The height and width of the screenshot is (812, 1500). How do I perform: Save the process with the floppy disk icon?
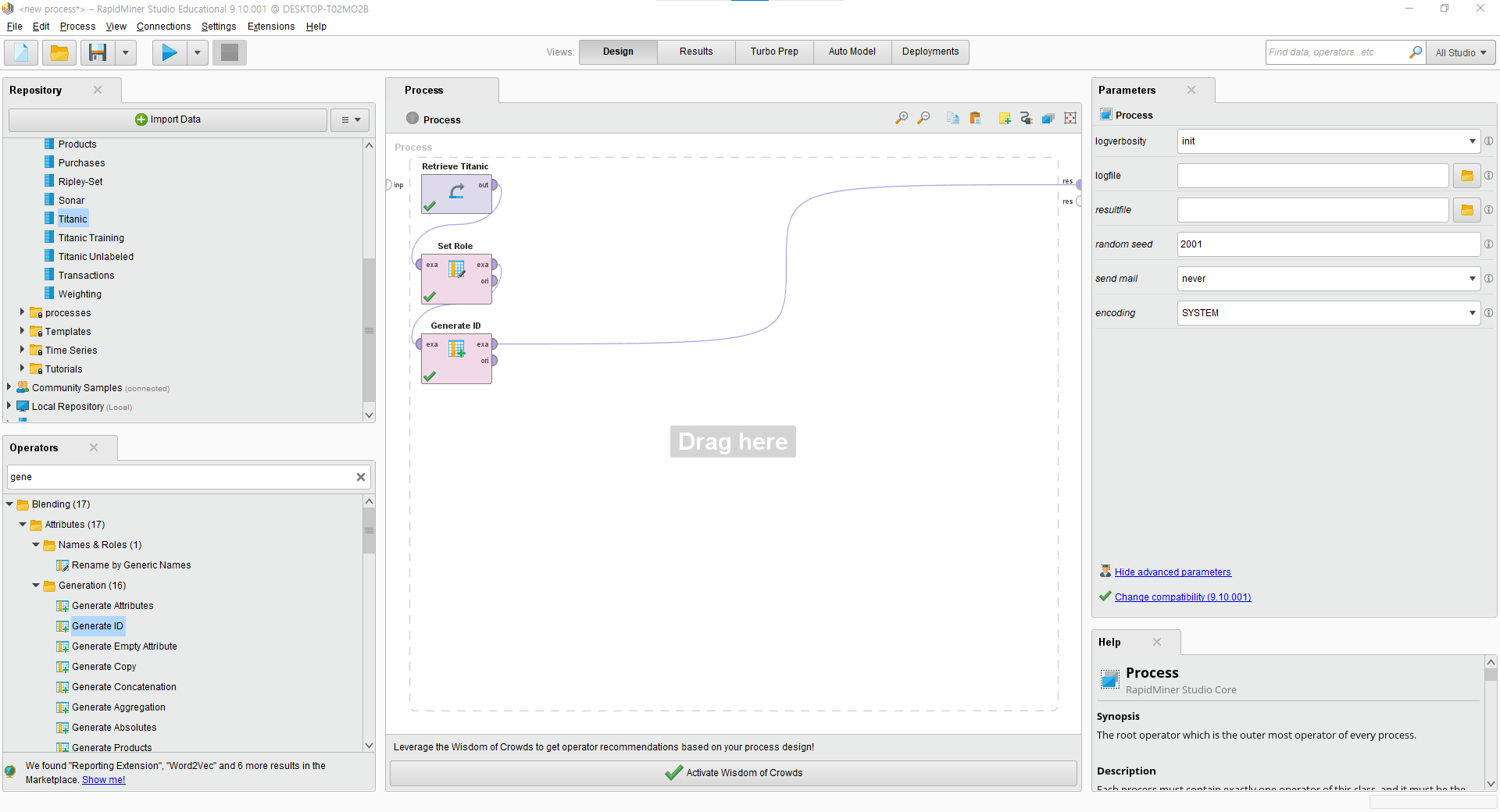(98, 52)
